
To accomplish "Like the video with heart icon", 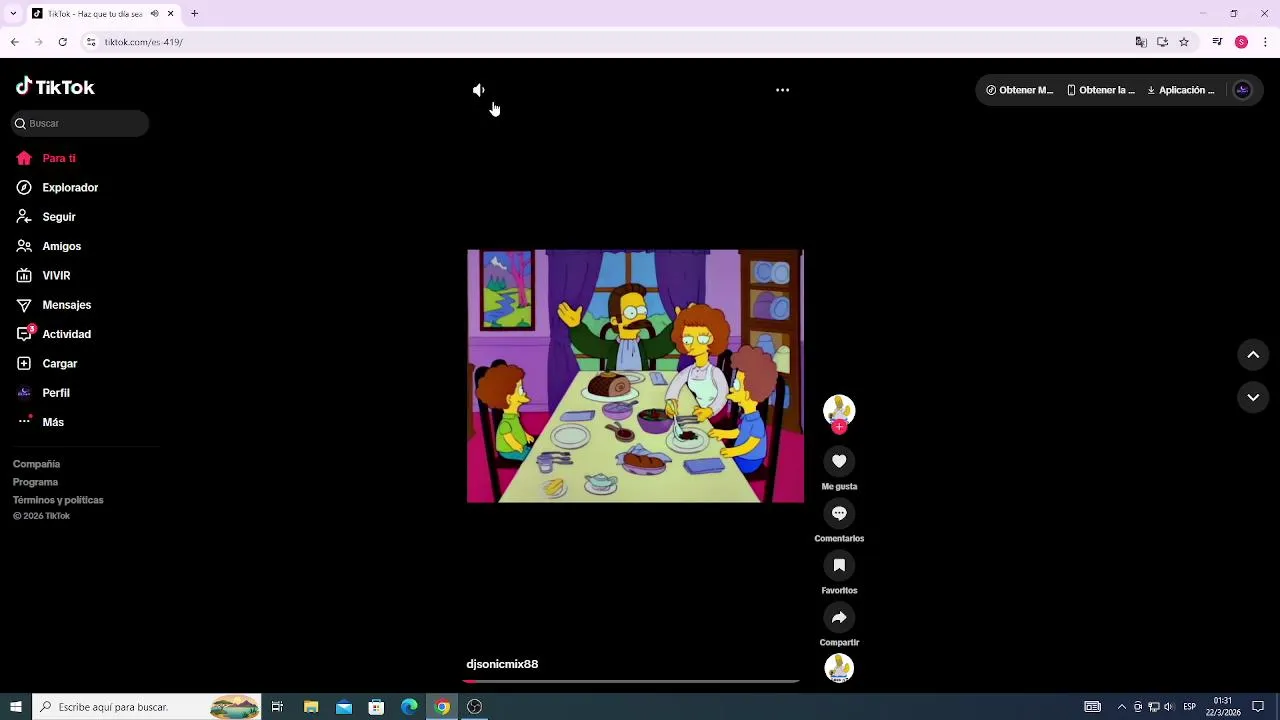I will 839,461.
